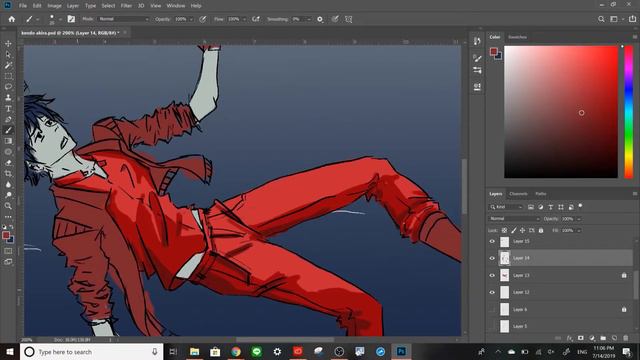Toggle airbrush-style build-up icon
Screen dimensions: 640x360
point(256,19)
